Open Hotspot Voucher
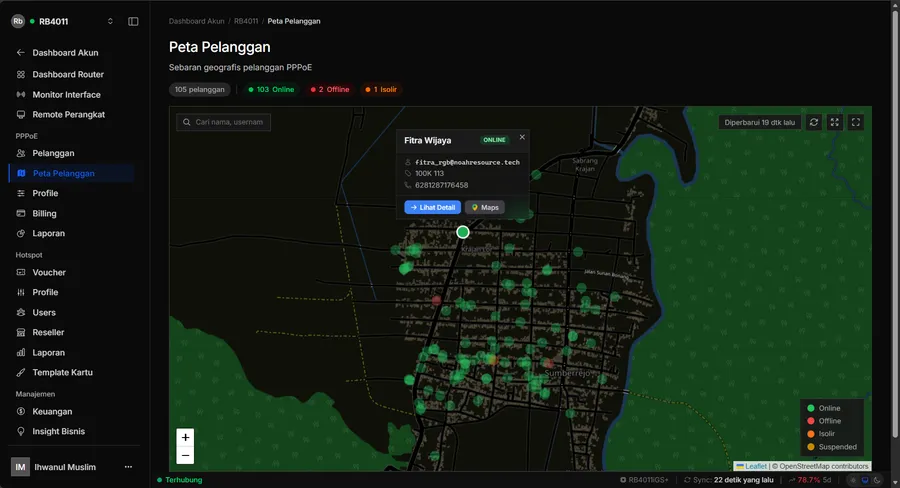 tap(72, 272)
